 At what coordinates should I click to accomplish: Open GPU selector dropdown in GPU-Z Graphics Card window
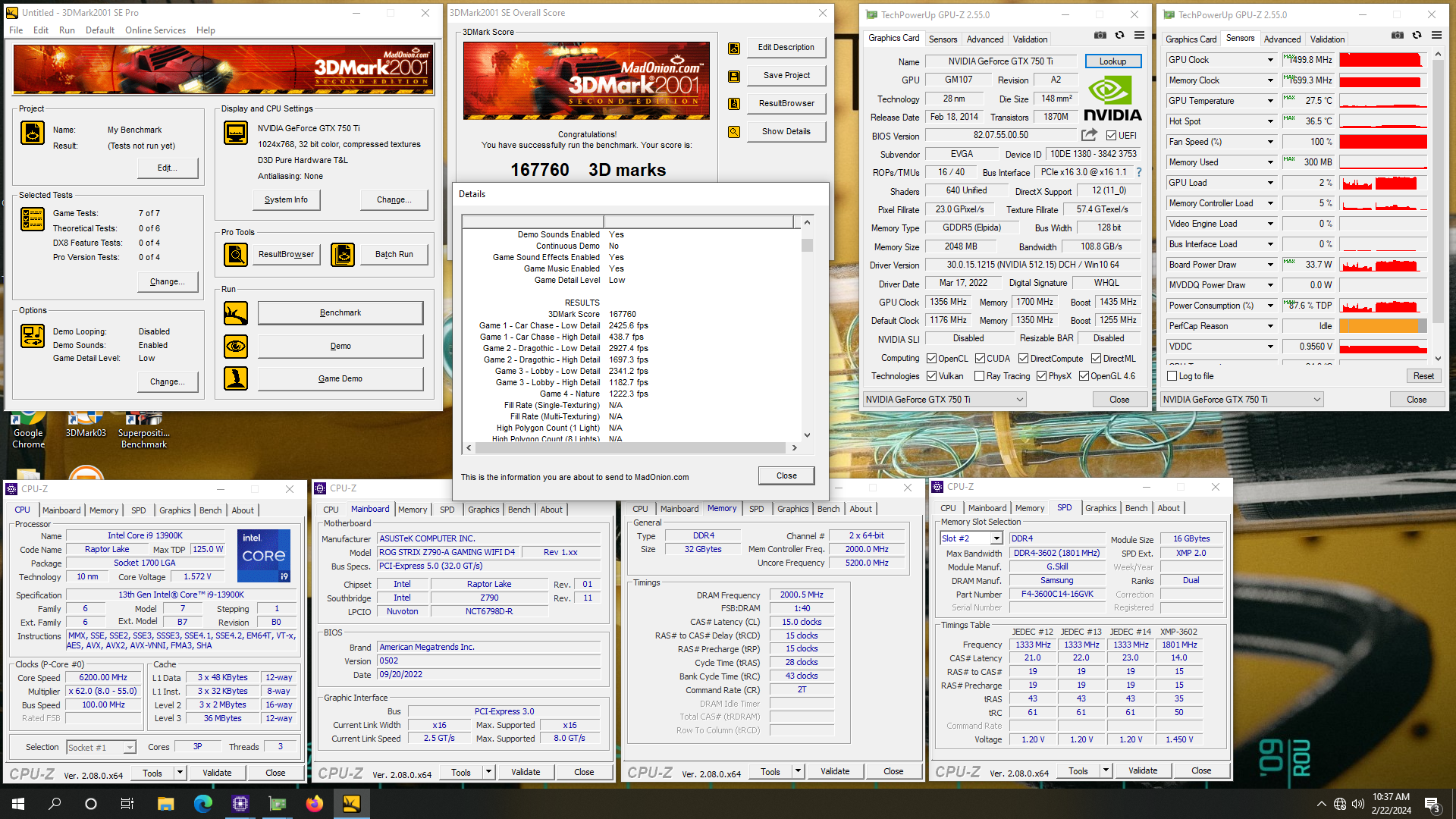coord(945,400)
